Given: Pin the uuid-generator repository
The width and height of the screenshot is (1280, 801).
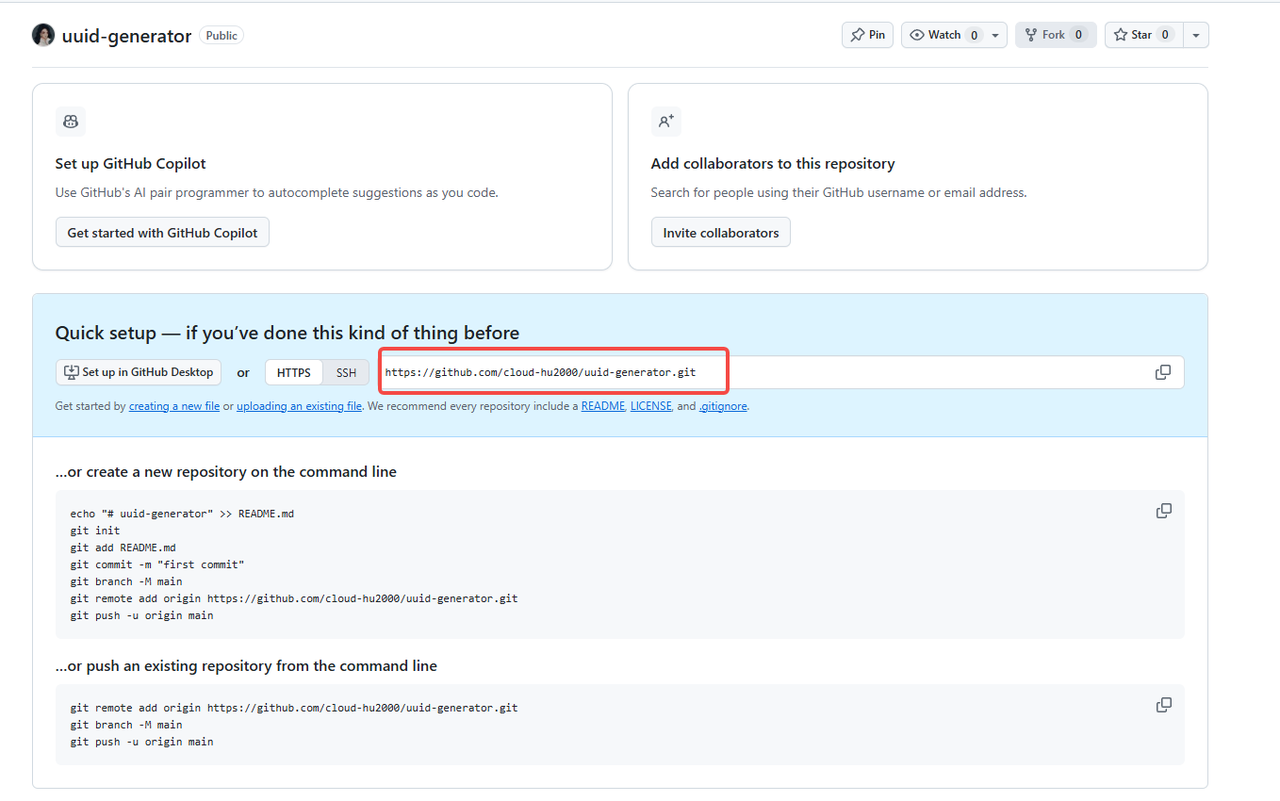Looking at the screenshot, I should tap(868, 35).
